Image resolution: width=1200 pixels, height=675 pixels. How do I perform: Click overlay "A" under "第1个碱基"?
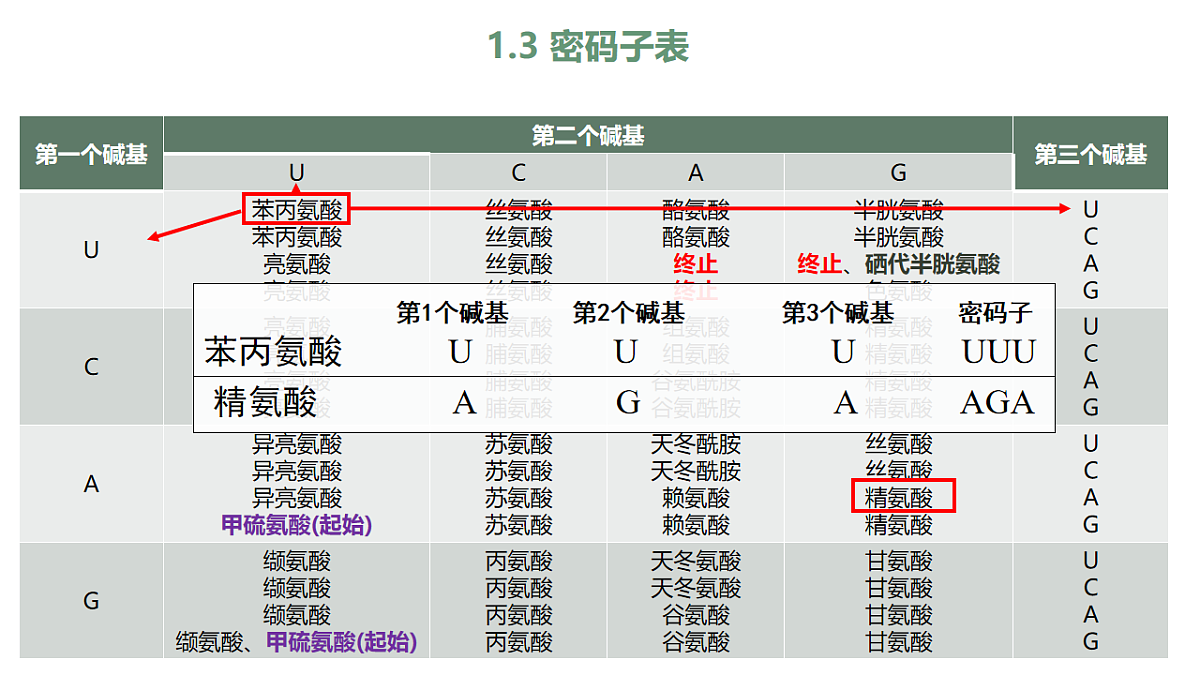pyautogui.click(x=464, y=403)
